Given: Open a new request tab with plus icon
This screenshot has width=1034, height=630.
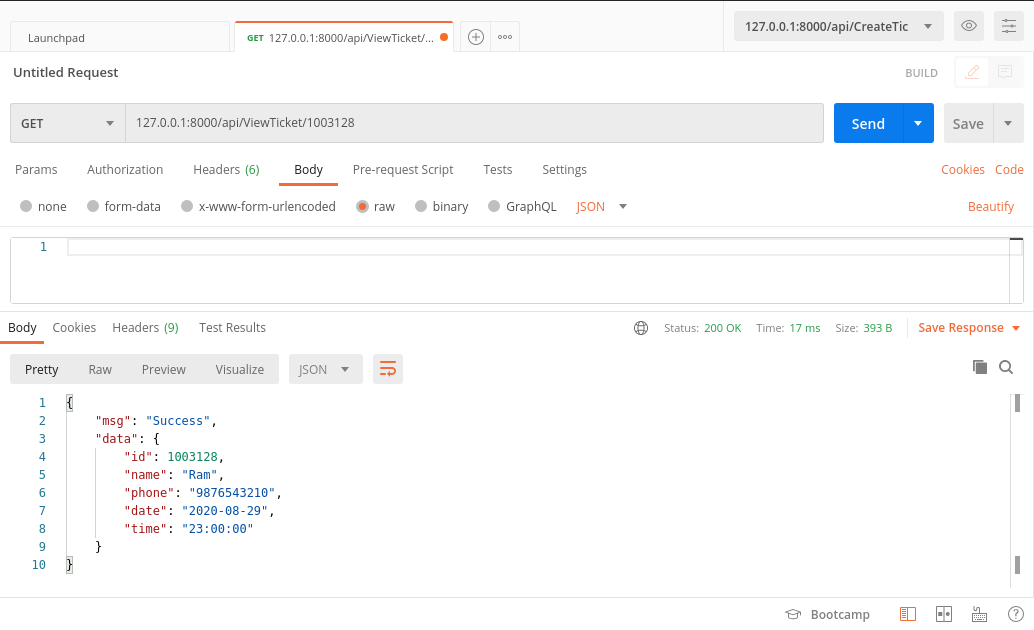Looking at the screenshot, I should click(475, 37).
